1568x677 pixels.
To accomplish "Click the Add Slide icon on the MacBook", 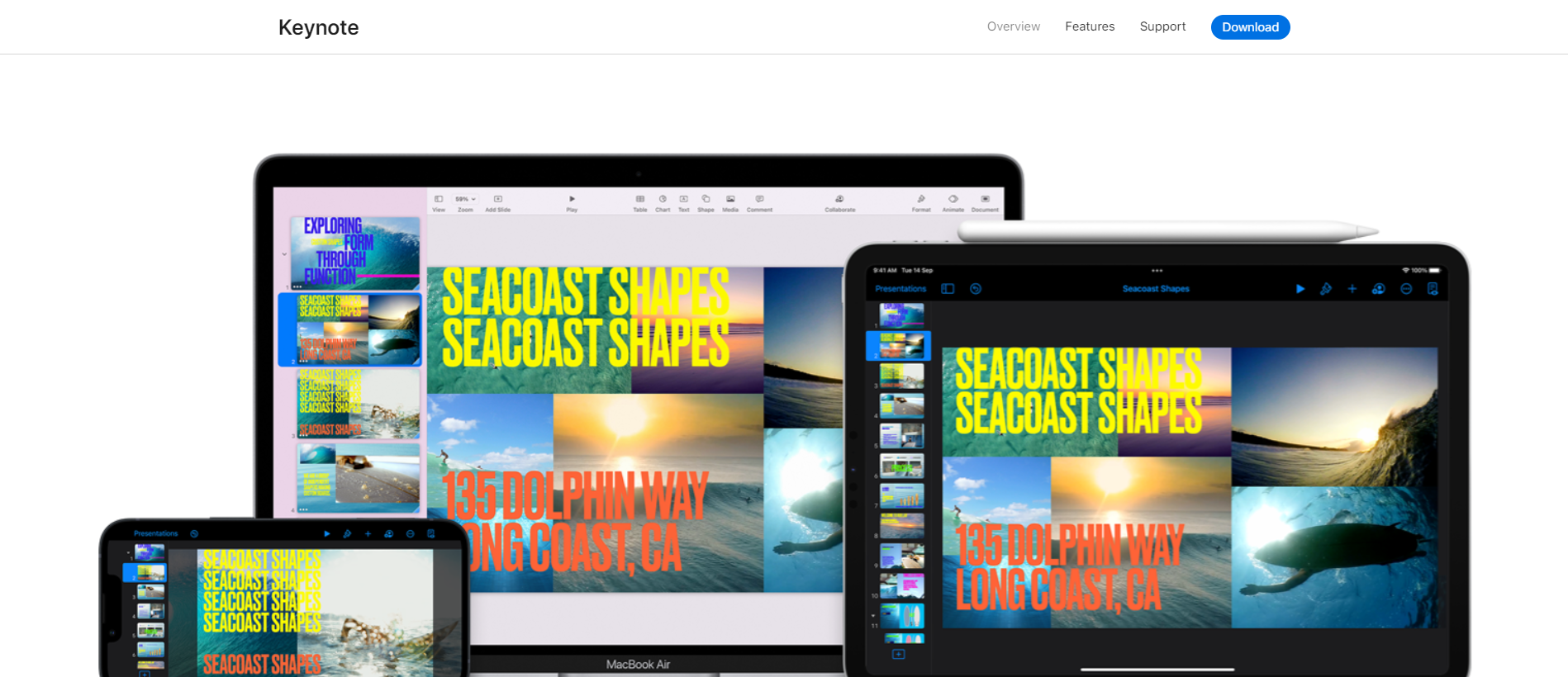I will pos(498,199).
